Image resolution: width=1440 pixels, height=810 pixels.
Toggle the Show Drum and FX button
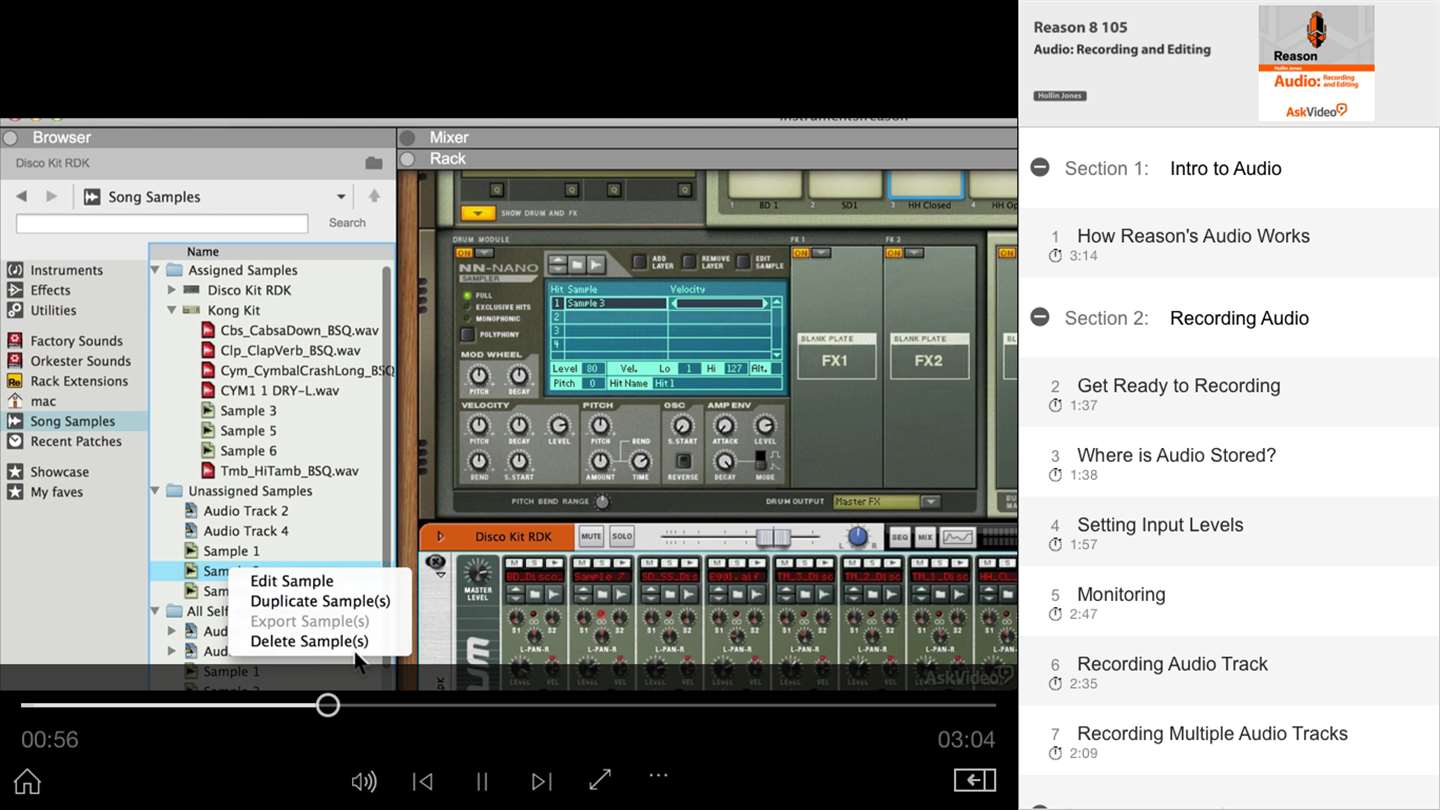click(478, 213)
